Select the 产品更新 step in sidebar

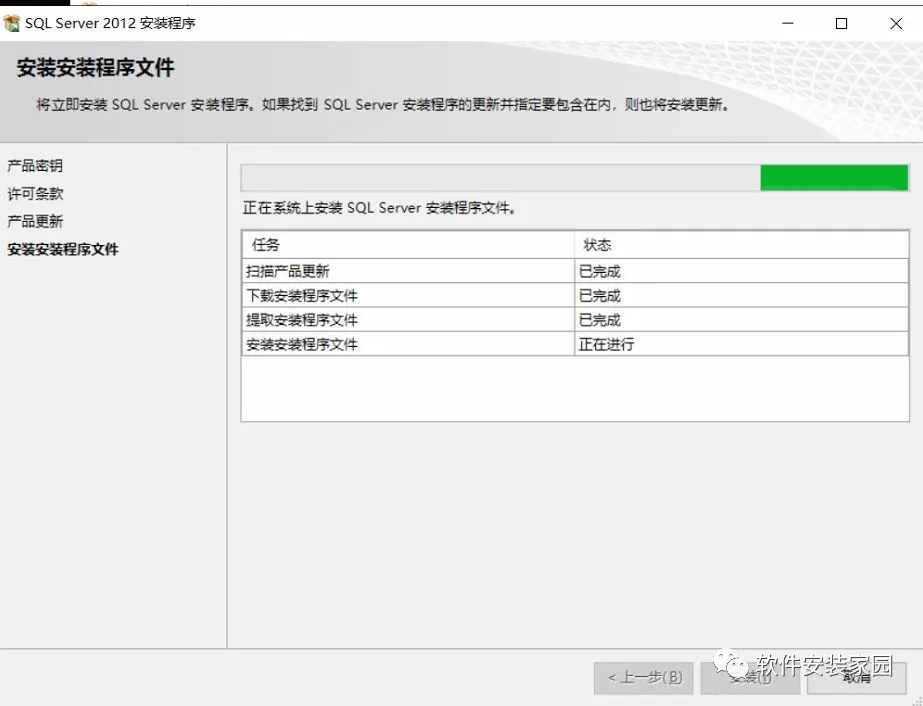pos(35,221)
